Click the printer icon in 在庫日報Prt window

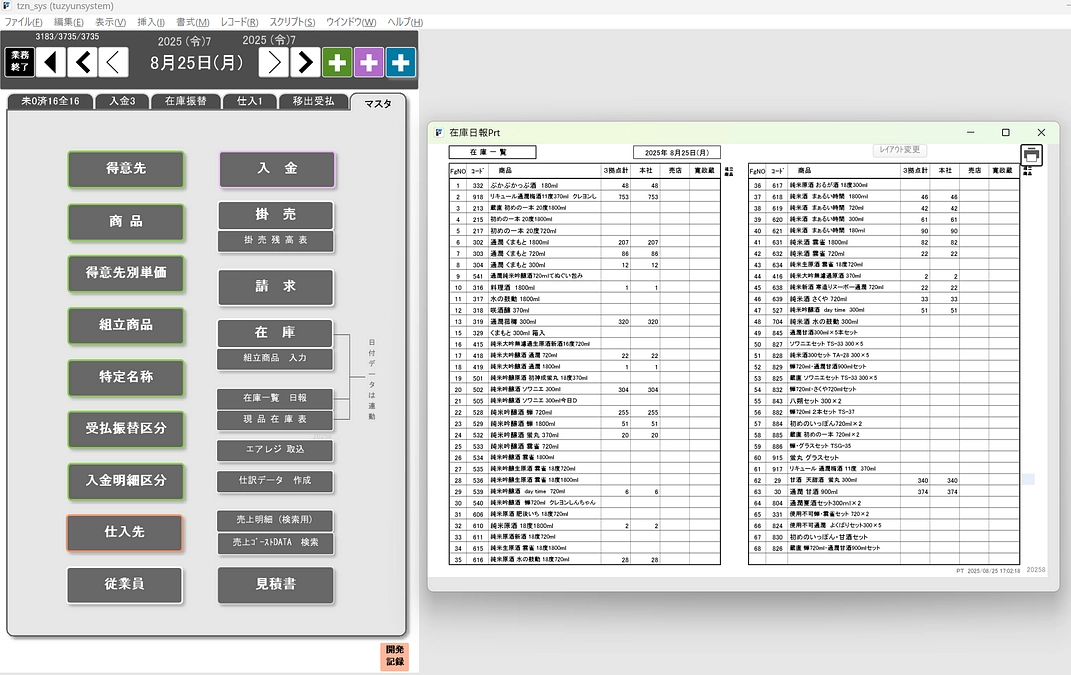(1032, 155)
